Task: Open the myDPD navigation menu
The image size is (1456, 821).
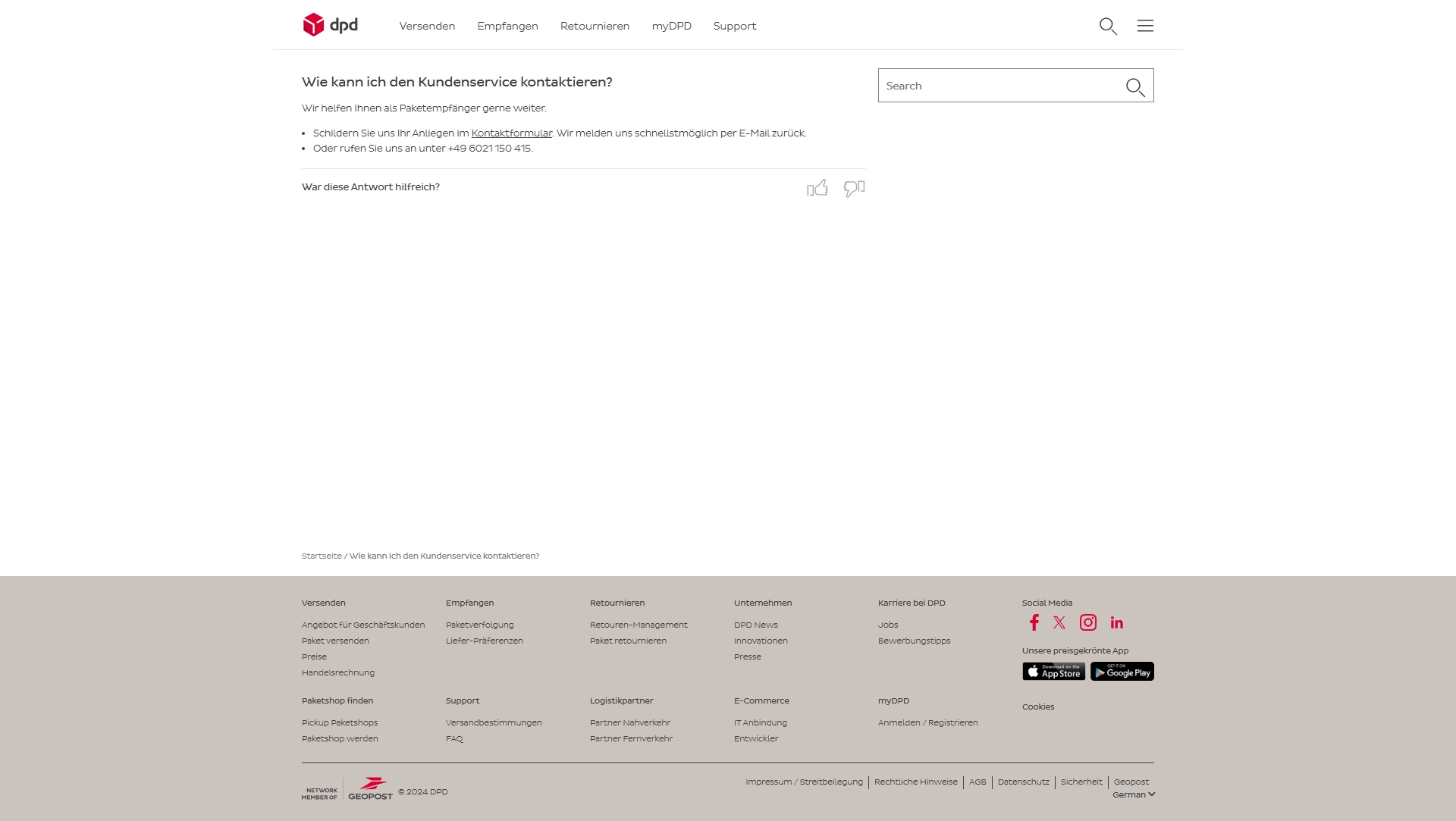Action: pos(671,26)
